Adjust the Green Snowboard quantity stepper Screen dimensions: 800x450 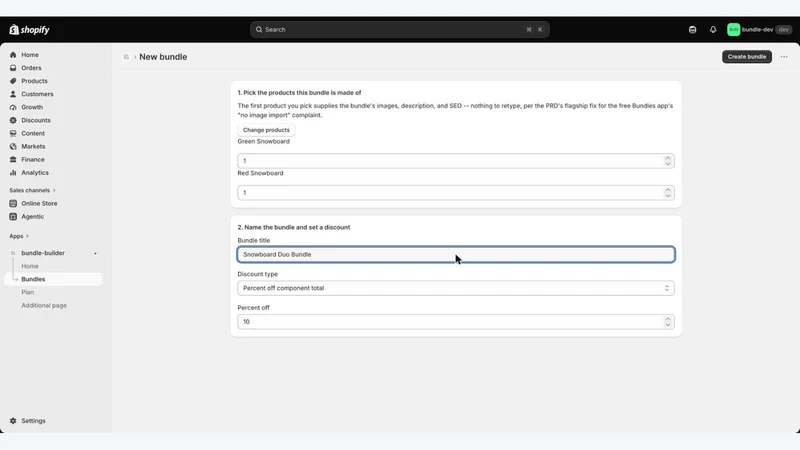(667, 161)
